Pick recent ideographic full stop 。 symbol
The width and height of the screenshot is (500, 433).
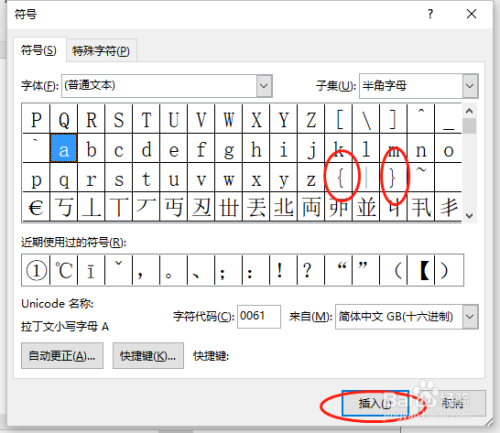[174, 270]
